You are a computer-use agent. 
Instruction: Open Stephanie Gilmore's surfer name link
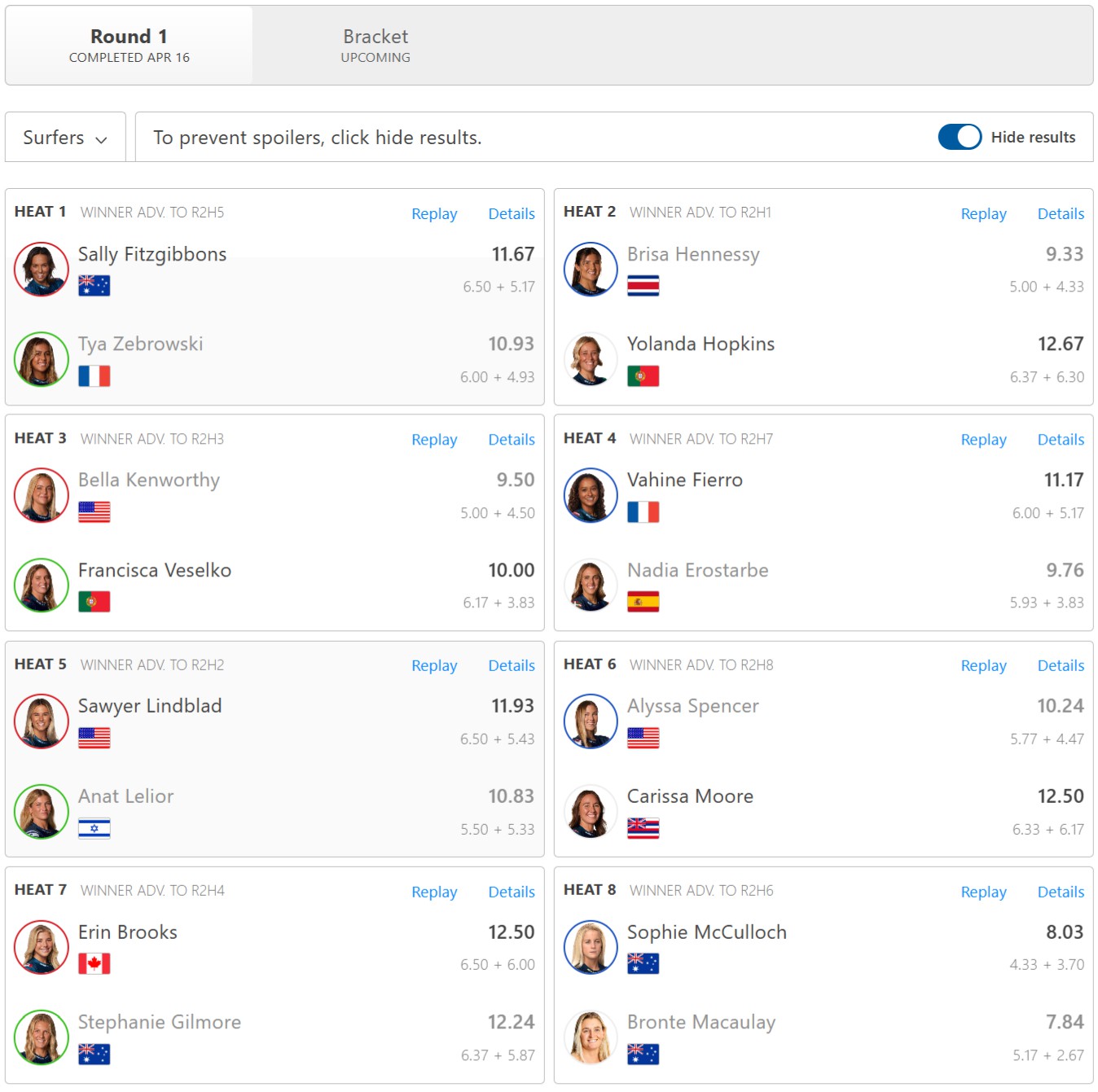coord(160,1022)
